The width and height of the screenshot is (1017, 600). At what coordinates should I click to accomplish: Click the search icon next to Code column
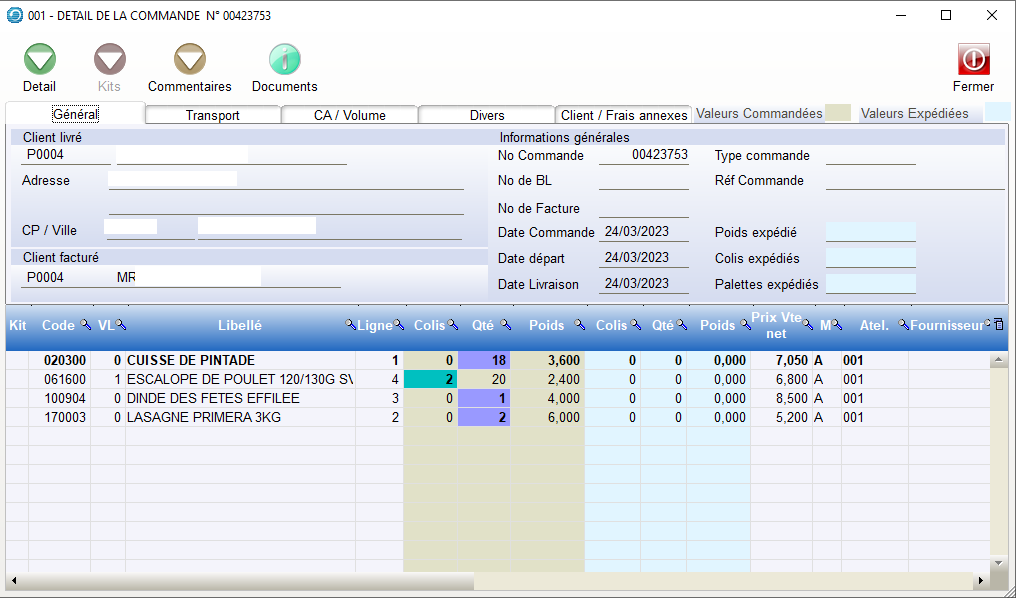pos(85,325)
